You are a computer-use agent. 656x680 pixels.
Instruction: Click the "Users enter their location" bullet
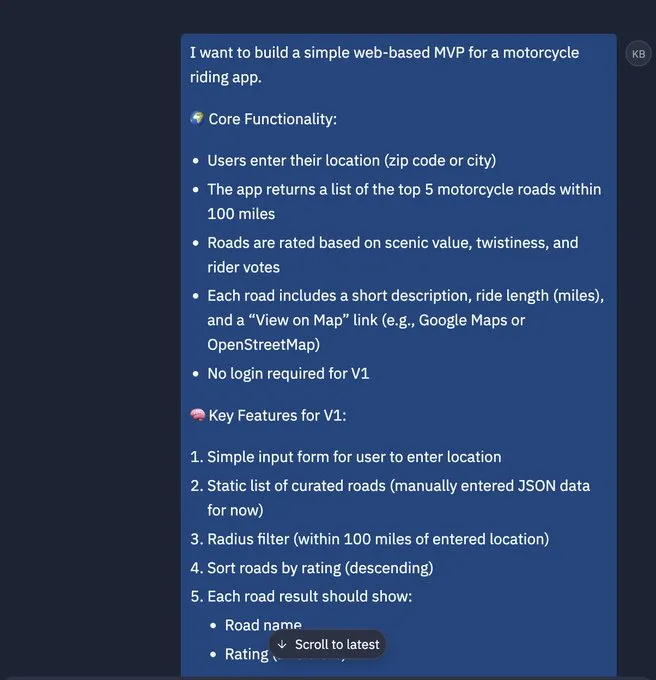coord(352,160)
